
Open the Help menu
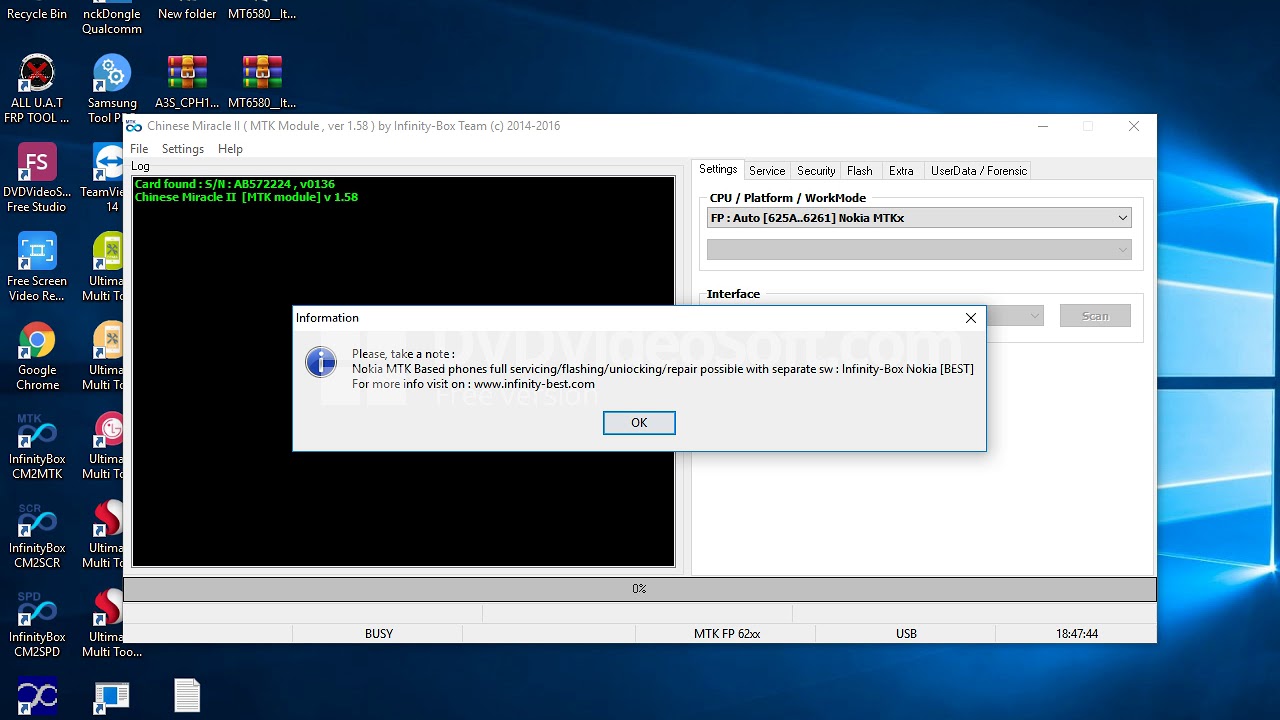pyautogui.click(x=230, y=149)
